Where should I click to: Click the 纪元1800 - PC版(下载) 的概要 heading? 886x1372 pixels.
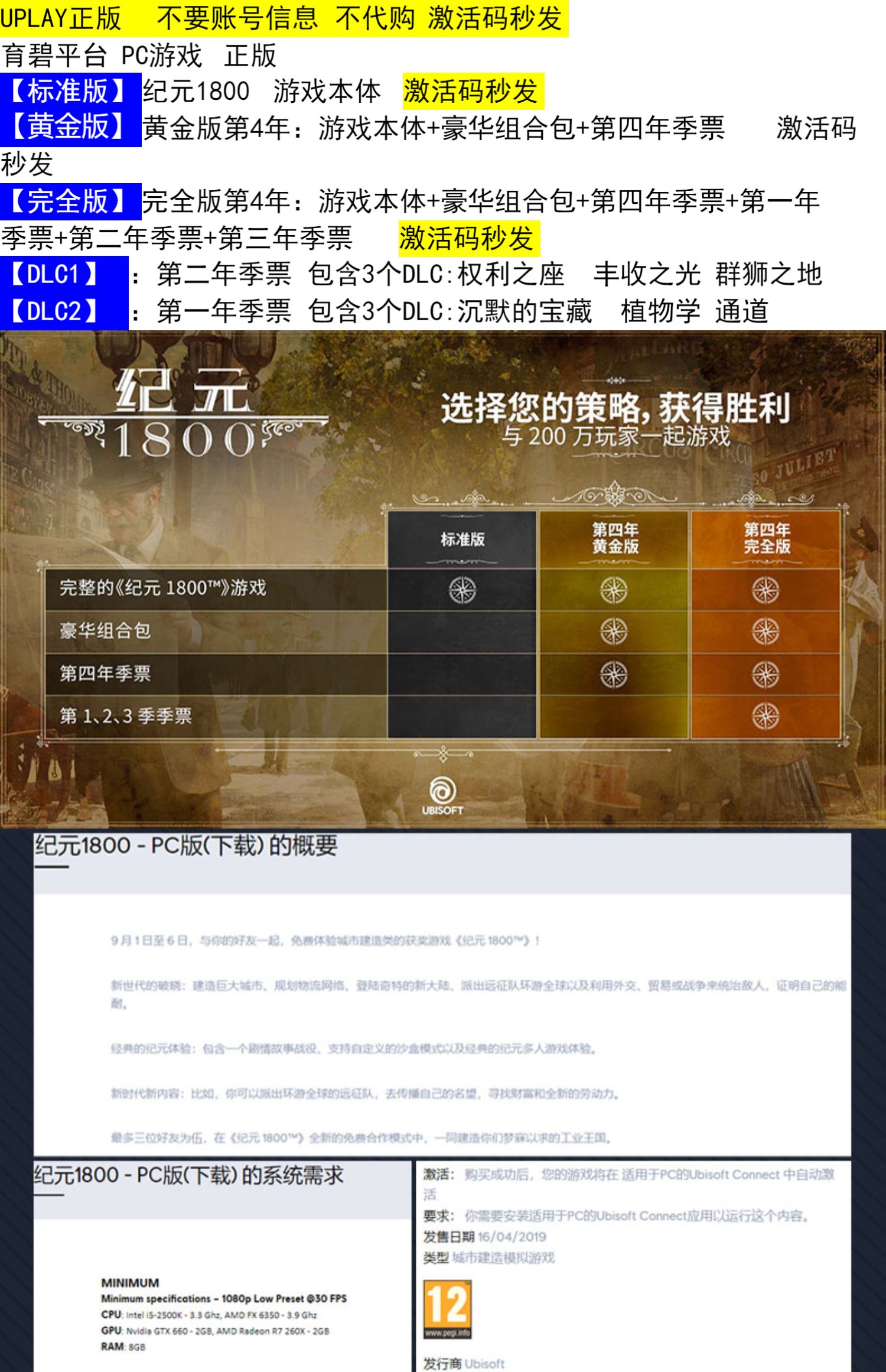click(x=186, y=846)
